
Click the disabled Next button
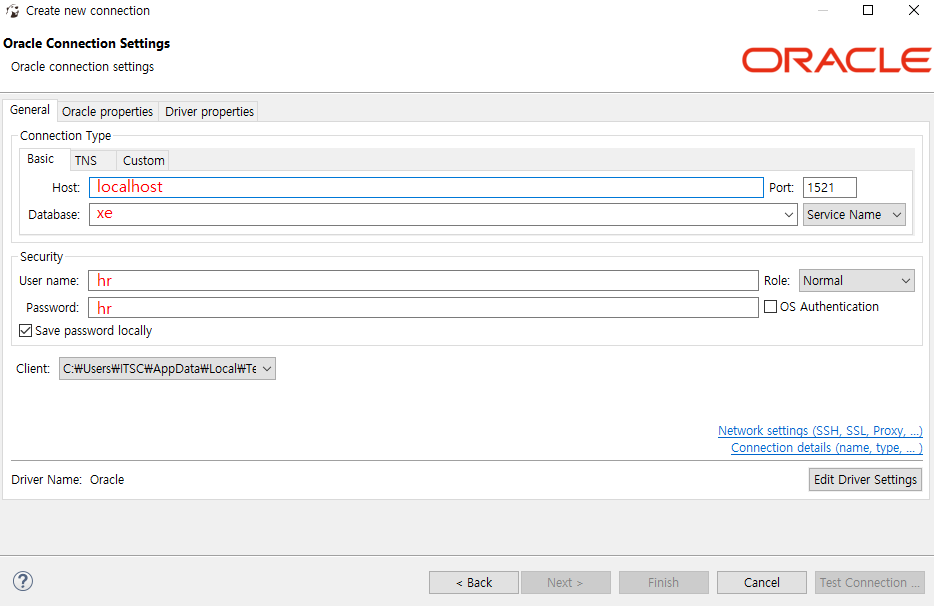coord(565,582)
